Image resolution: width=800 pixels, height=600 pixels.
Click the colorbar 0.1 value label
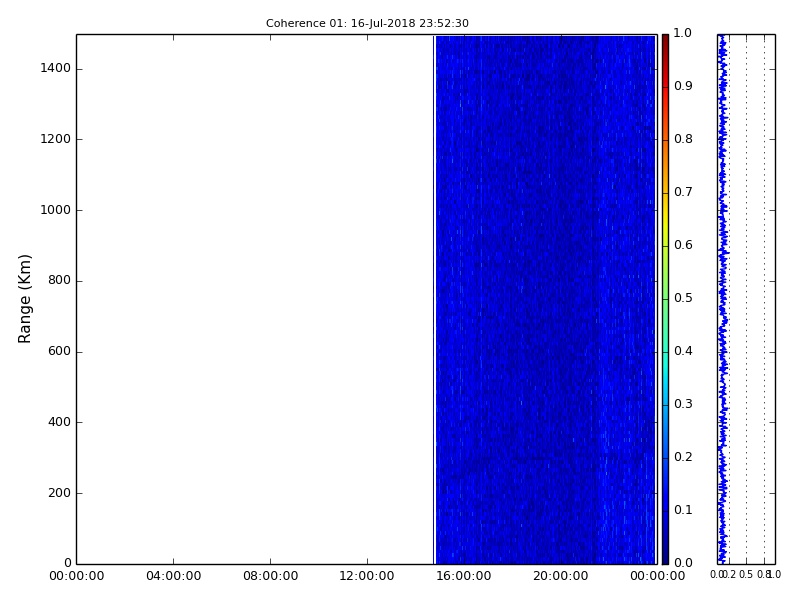[683, 510]
